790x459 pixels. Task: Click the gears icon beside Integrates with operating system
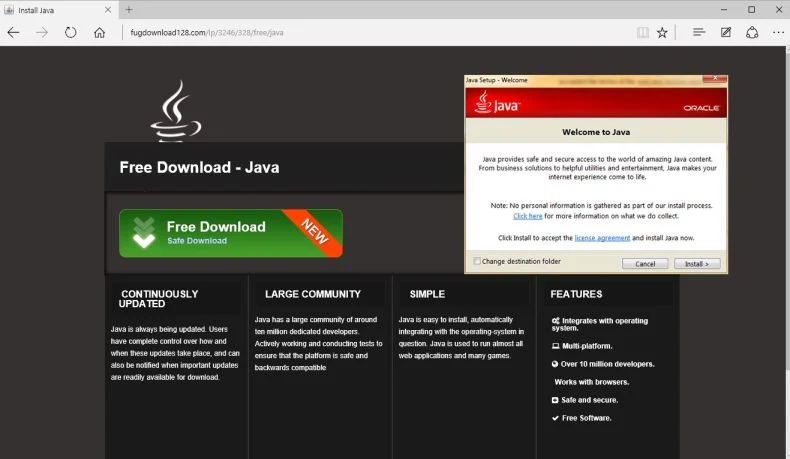point(556,321)
